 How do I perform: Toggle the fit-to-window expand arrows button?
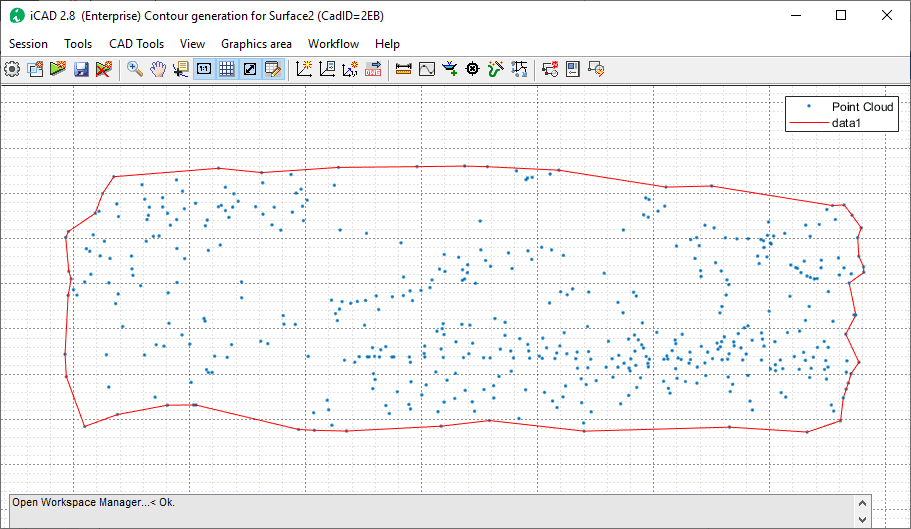[250, 69]
